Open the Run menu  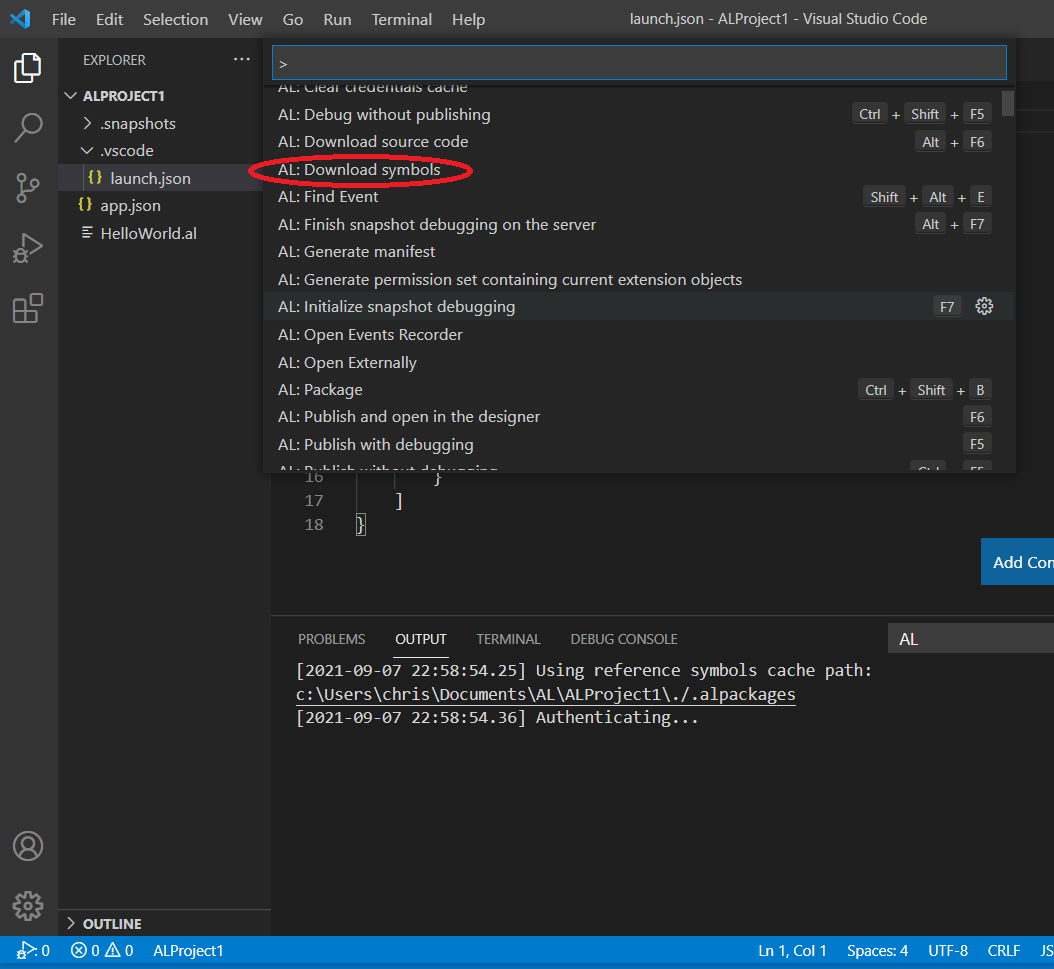point(337,19)
